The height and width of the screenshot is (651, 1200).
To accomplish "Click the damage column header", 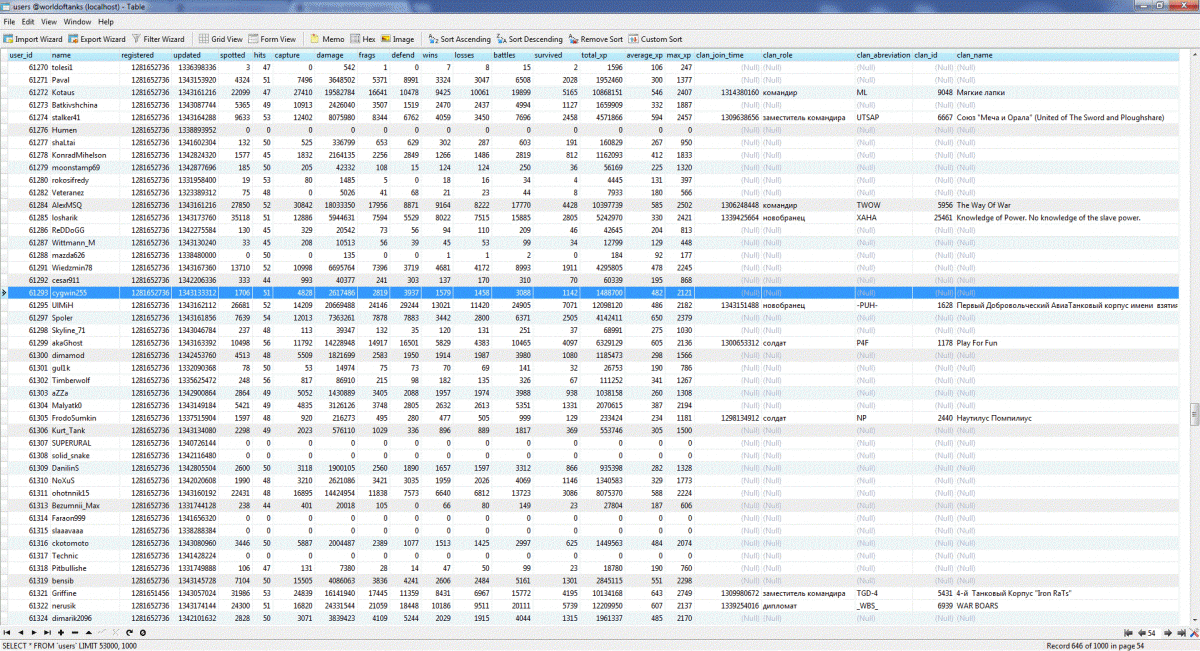I will (329, 55).
